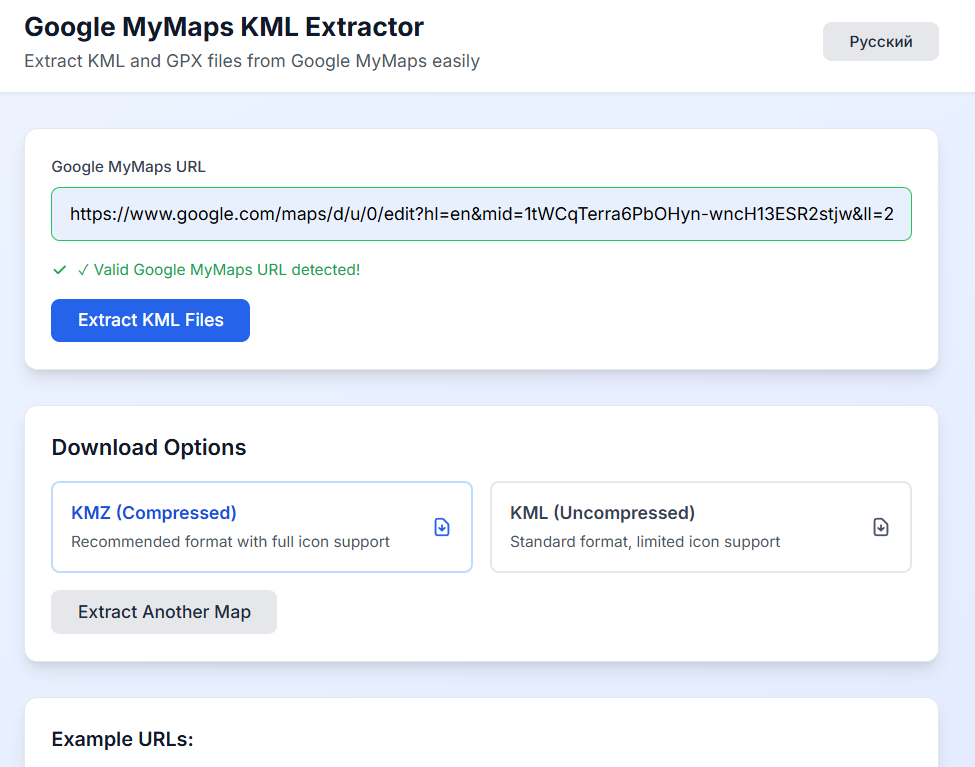Click the Google MyMaps URL field label

tap(128, 167)
